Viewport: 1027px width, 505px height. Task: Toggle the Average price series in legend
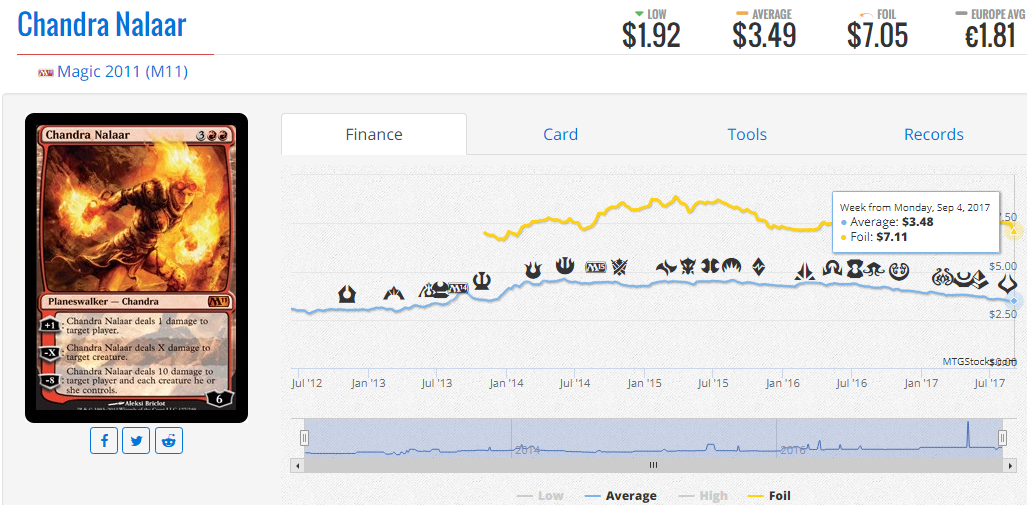pyautogui.click(x=621, y=496)
